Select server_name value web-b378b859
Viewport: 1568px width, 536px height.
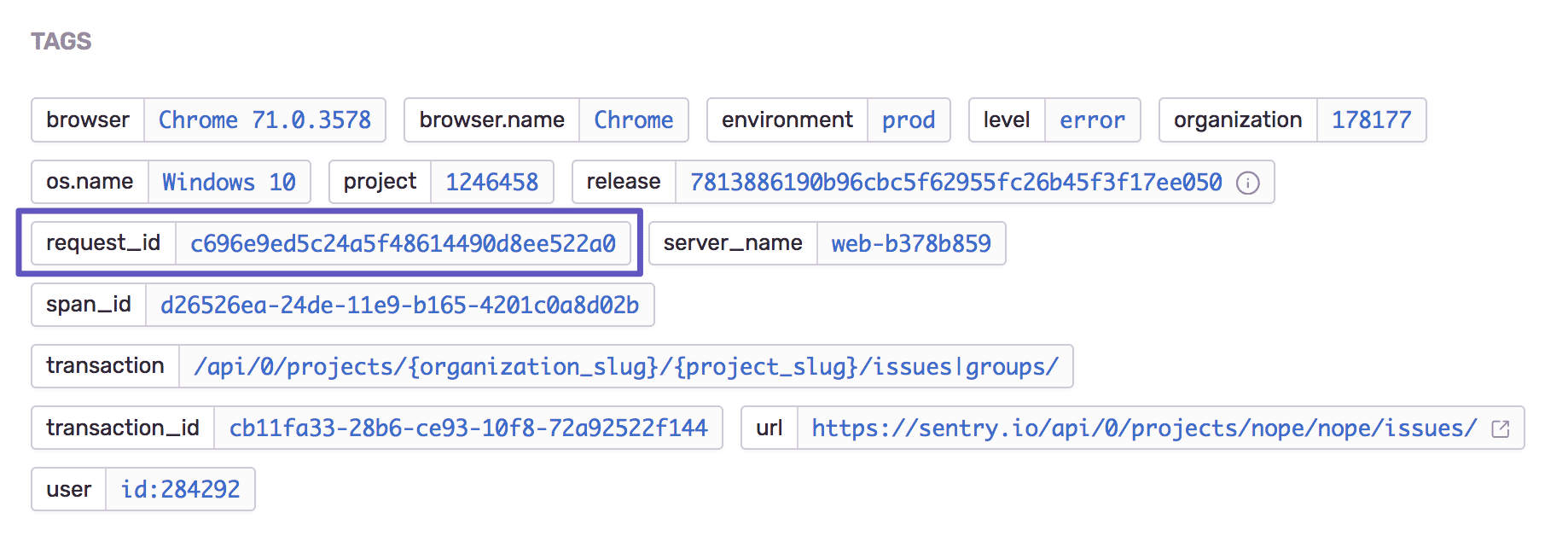click(x=911, y=243)
